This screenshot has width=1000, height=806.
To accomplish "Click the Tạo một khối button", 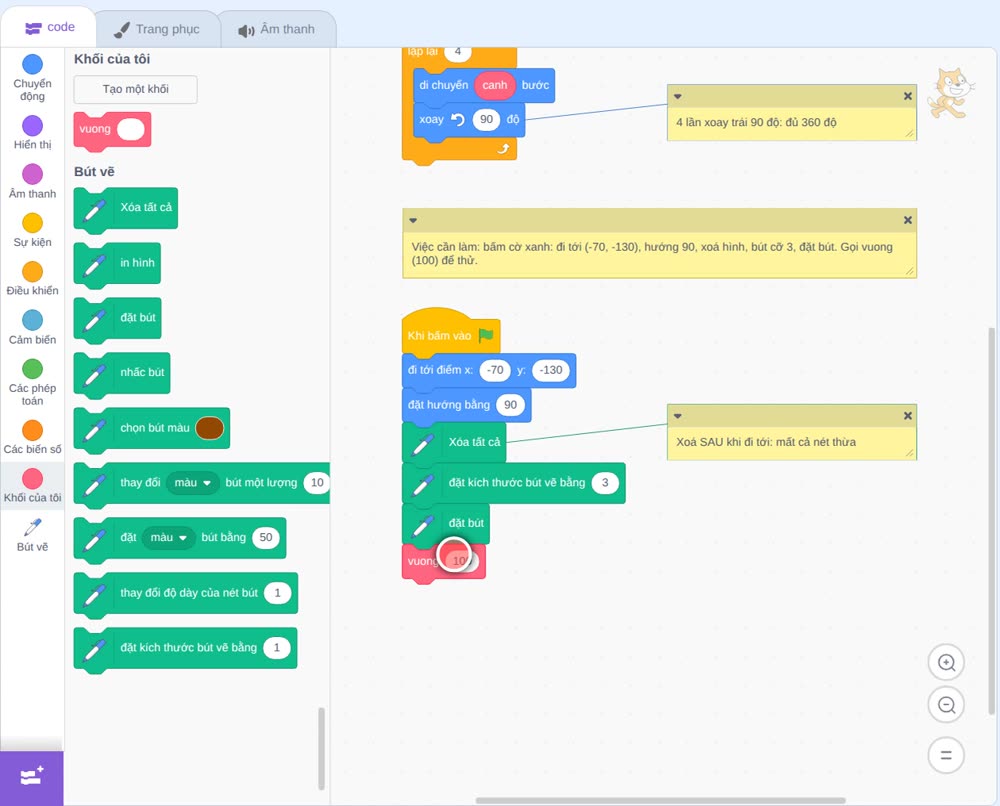I will (x=136, y=89).
